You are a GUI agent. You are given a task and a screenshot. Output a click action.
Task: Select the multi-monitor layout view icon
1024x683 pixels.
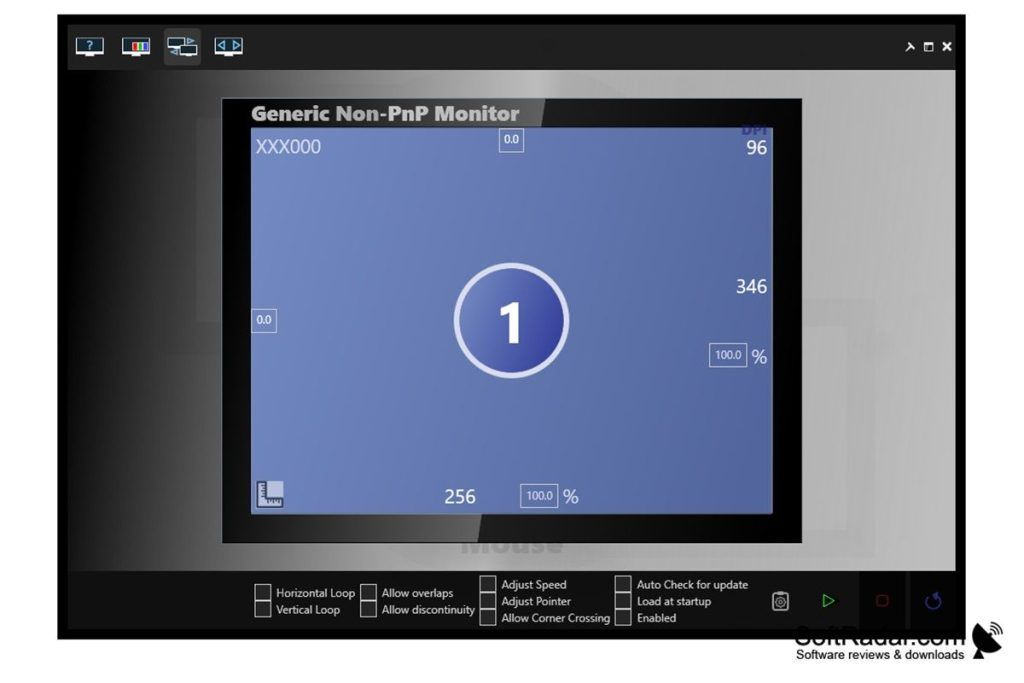[x=182, y=47]
